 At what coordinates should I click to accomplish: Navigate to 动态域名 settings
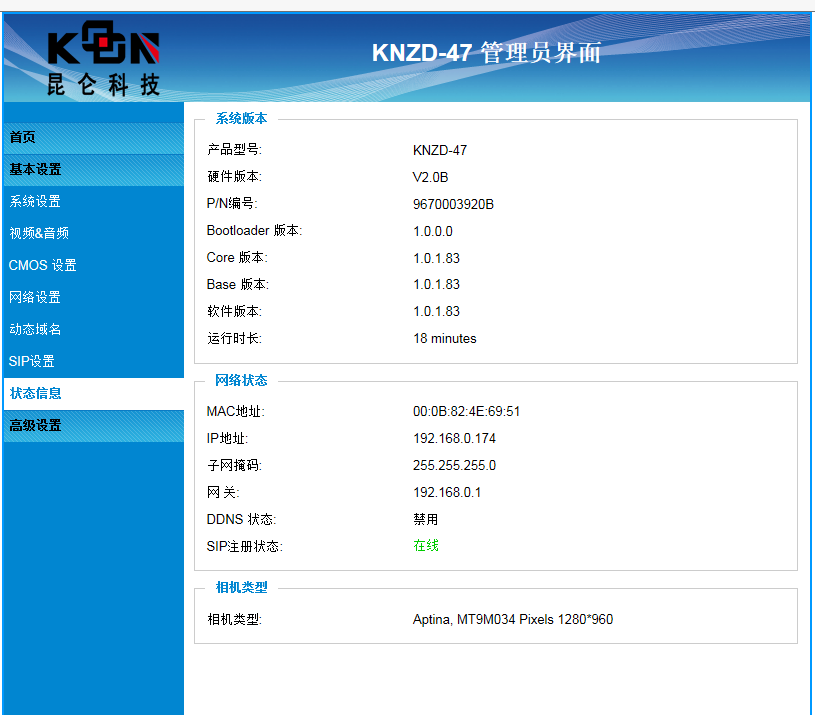(x=35, y=329)
